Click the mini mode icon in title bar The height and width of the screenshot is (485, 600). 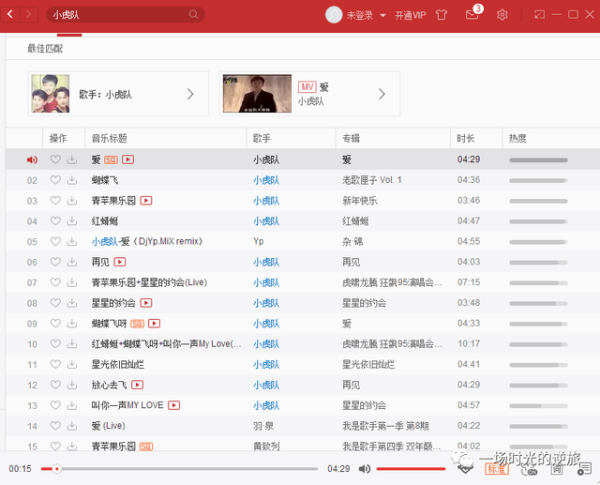pyautogui.click(x=539, y=15)
